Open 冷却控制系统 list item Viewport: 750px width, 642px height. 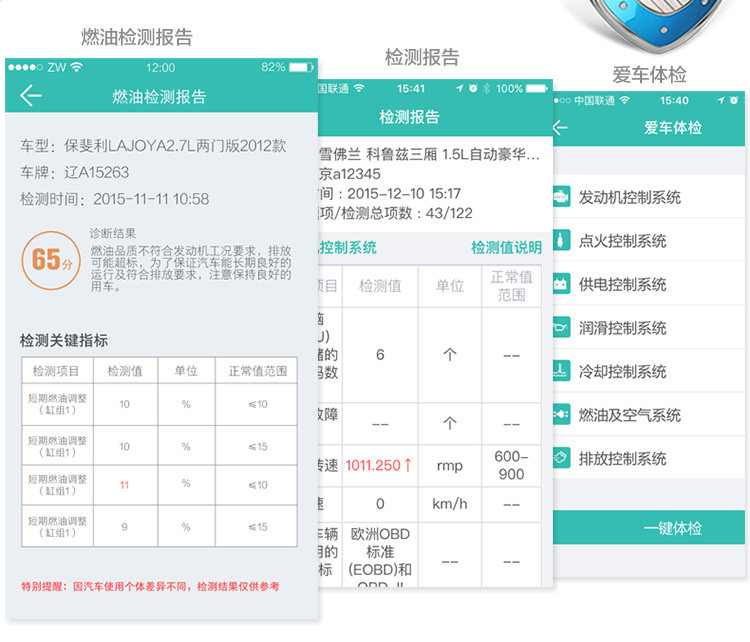649,371
